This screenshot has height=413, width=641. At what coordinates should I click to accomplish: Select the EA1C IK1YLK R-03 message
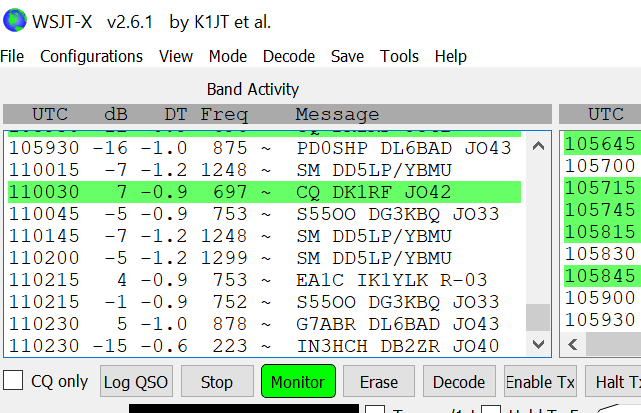(264, 280)
